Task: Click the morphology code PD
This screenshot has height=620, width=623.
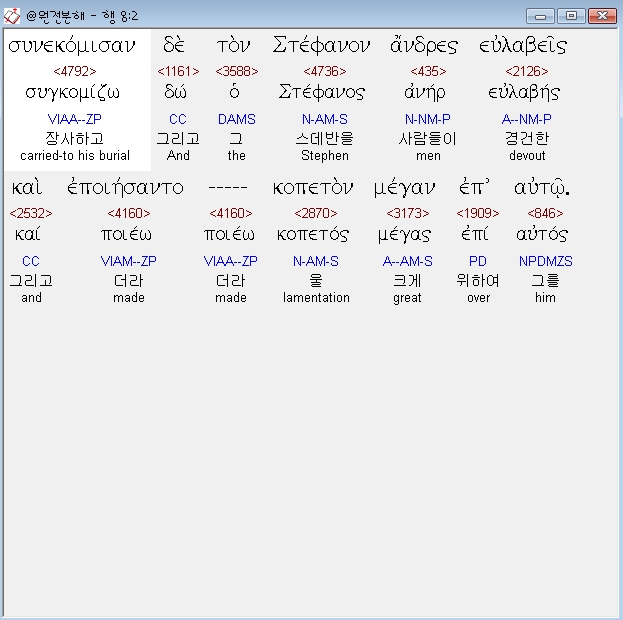Action: (x=478, y=261)
